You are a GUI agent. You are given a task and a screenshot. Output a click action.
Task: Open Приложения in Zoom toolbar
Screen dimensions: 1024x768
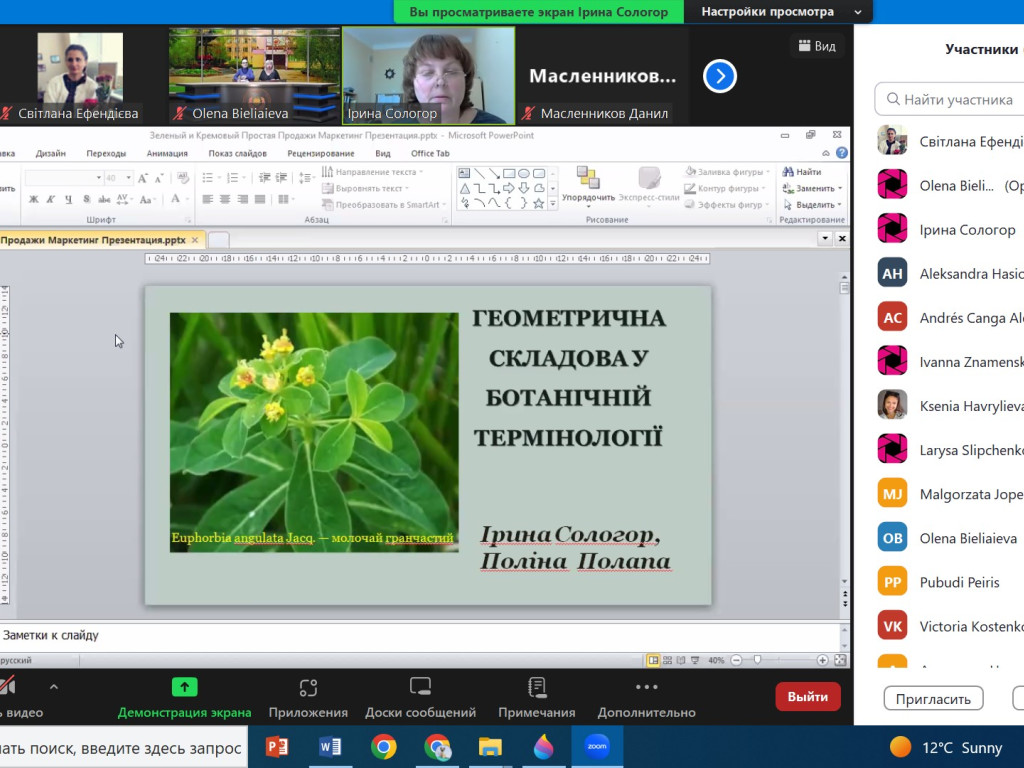(x=308, y=697)
